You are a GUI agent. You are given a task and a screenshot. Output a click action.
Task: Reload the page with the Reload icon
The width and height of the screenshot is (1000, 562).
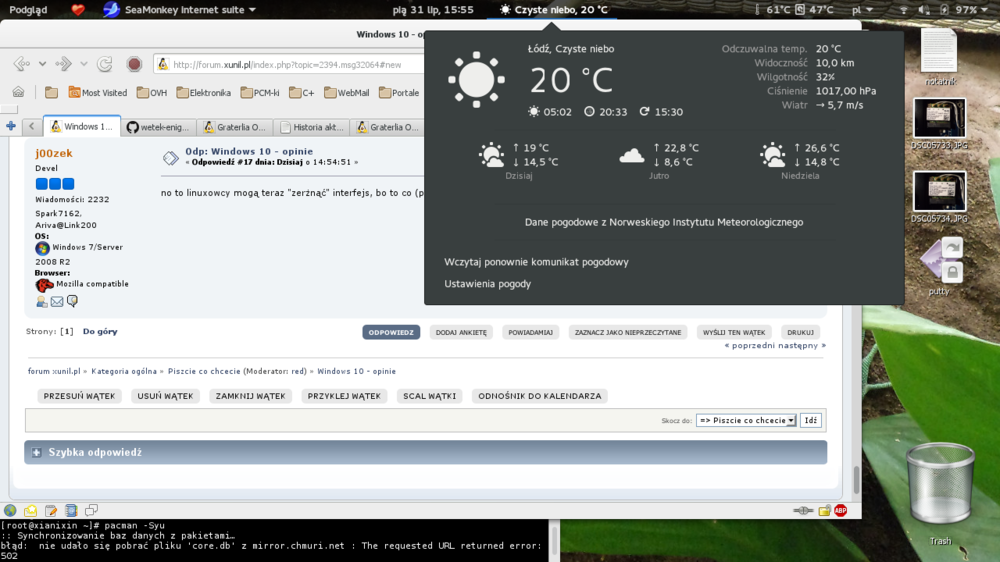tap(105, 64)
